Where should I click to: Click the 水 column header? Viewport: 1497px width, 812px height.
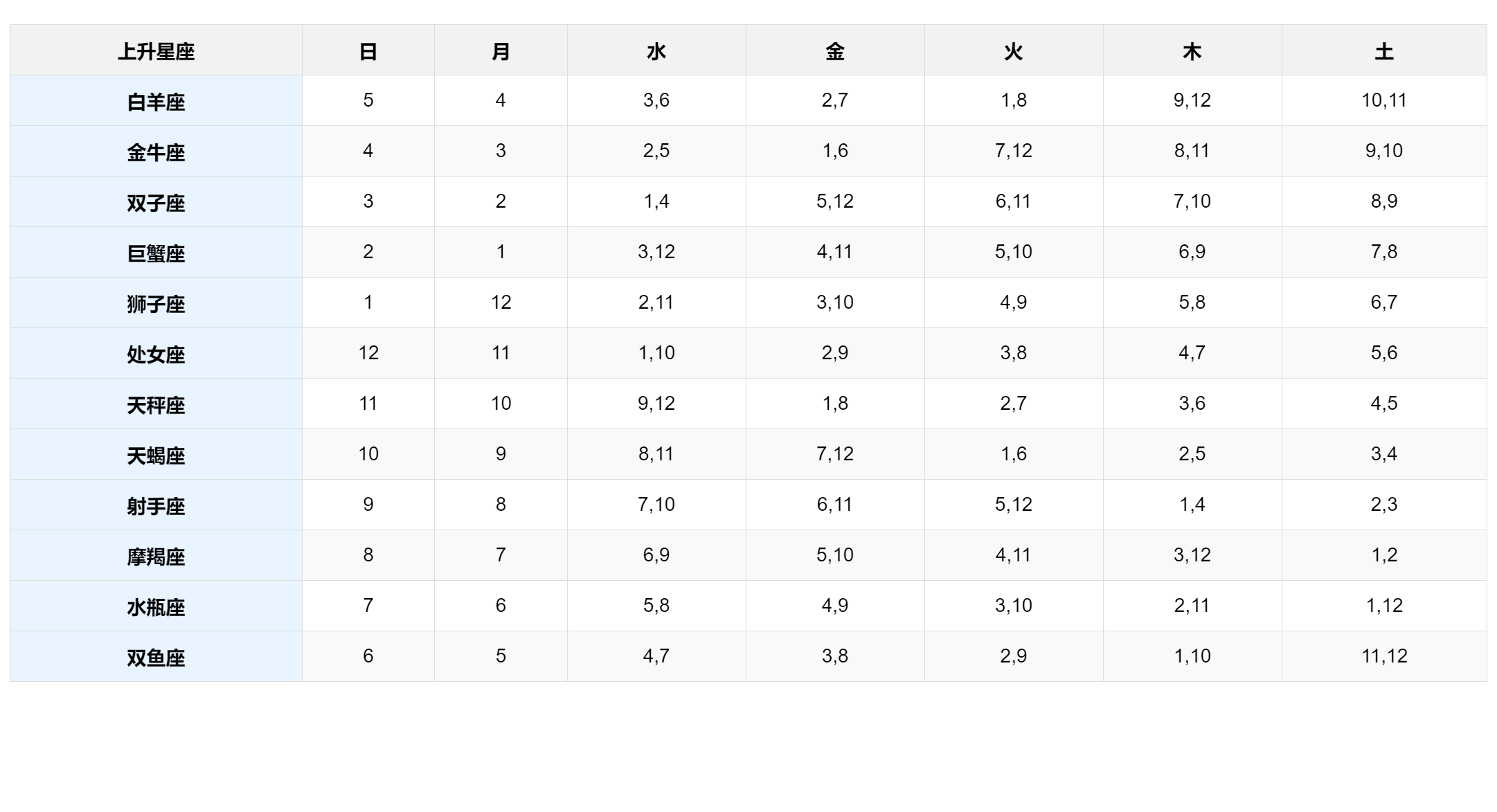[656, 51]
